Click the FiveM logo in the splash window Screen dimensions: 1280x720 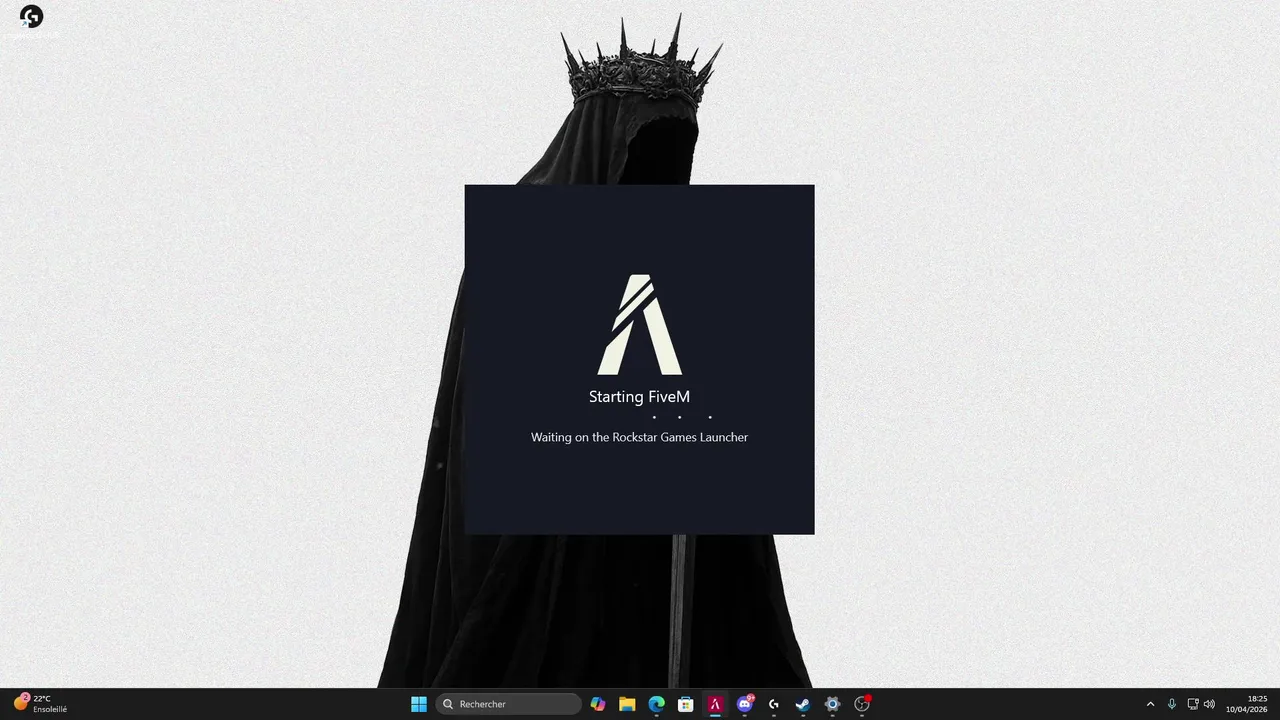pos(640,324)
